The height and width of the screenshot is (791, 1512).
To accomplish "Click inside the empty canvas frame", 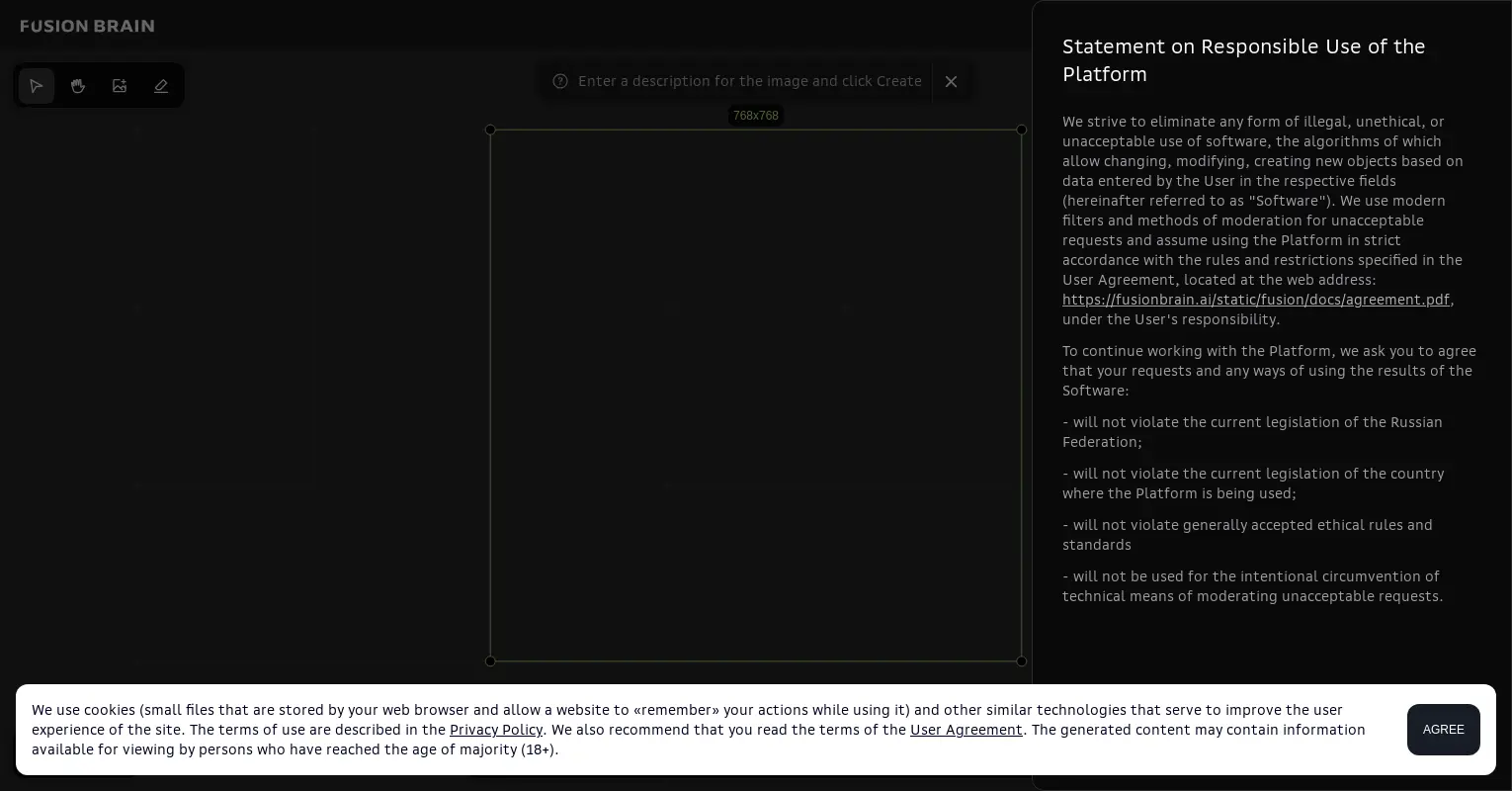I will point(756,395).
